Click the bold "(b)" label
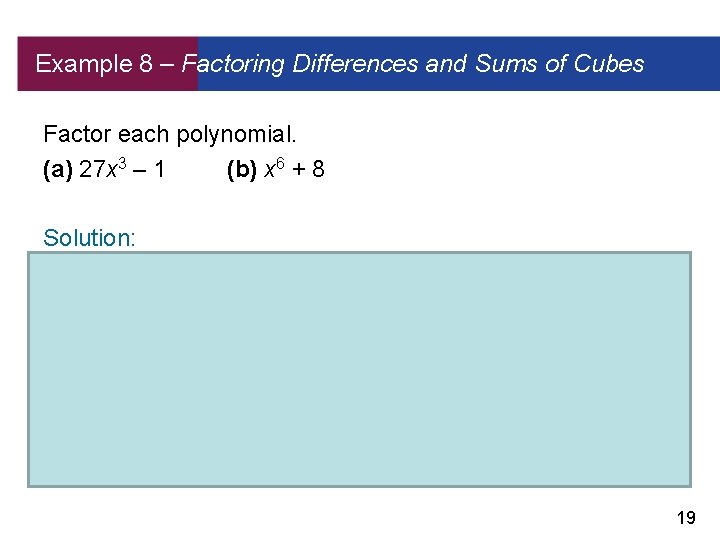Image resolution: width=720 pixels, height=540 pixels. click(243, 170)
